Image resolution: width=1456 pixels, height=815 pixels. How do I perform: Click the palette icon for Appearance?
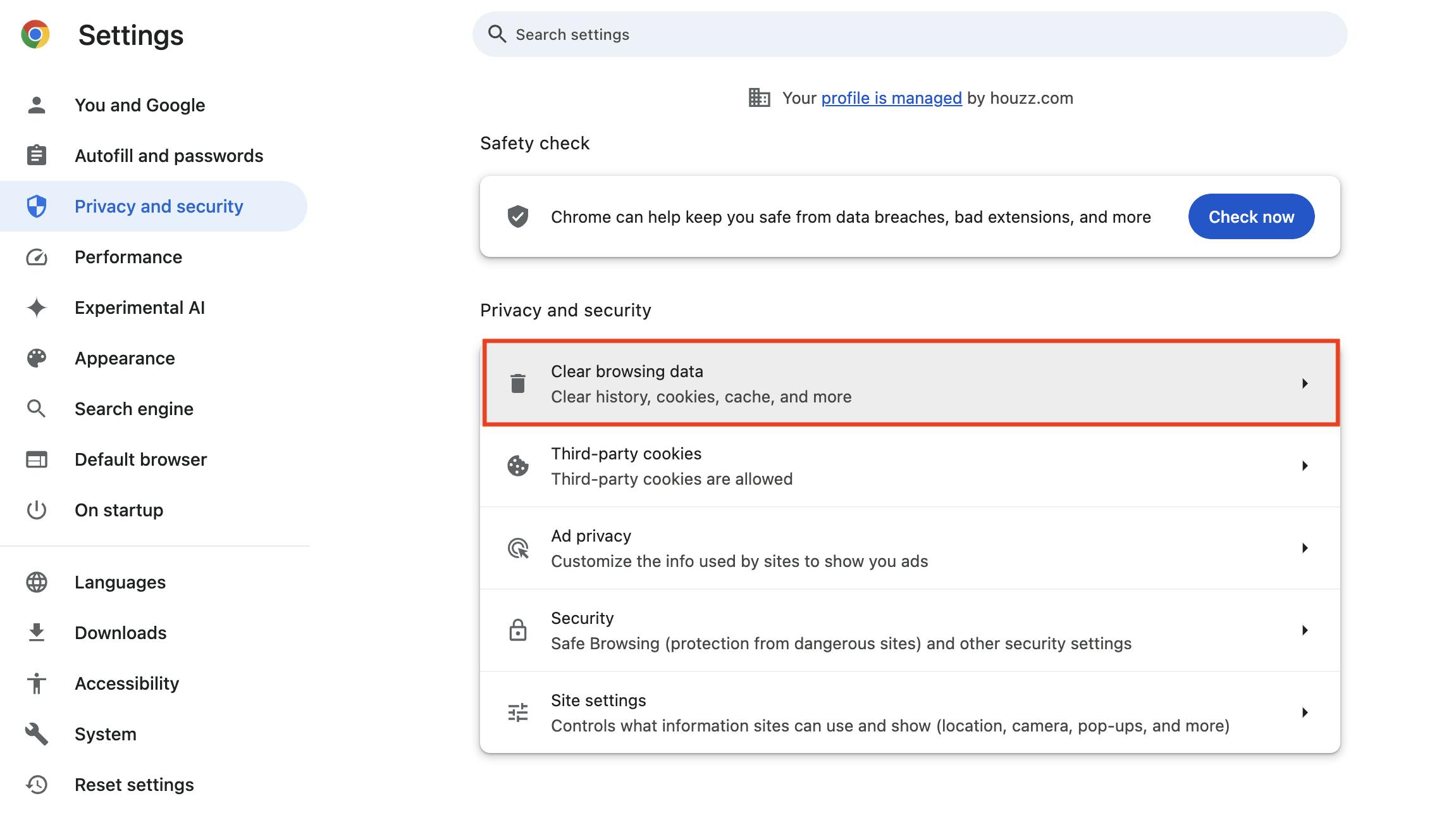coord(37,358)
